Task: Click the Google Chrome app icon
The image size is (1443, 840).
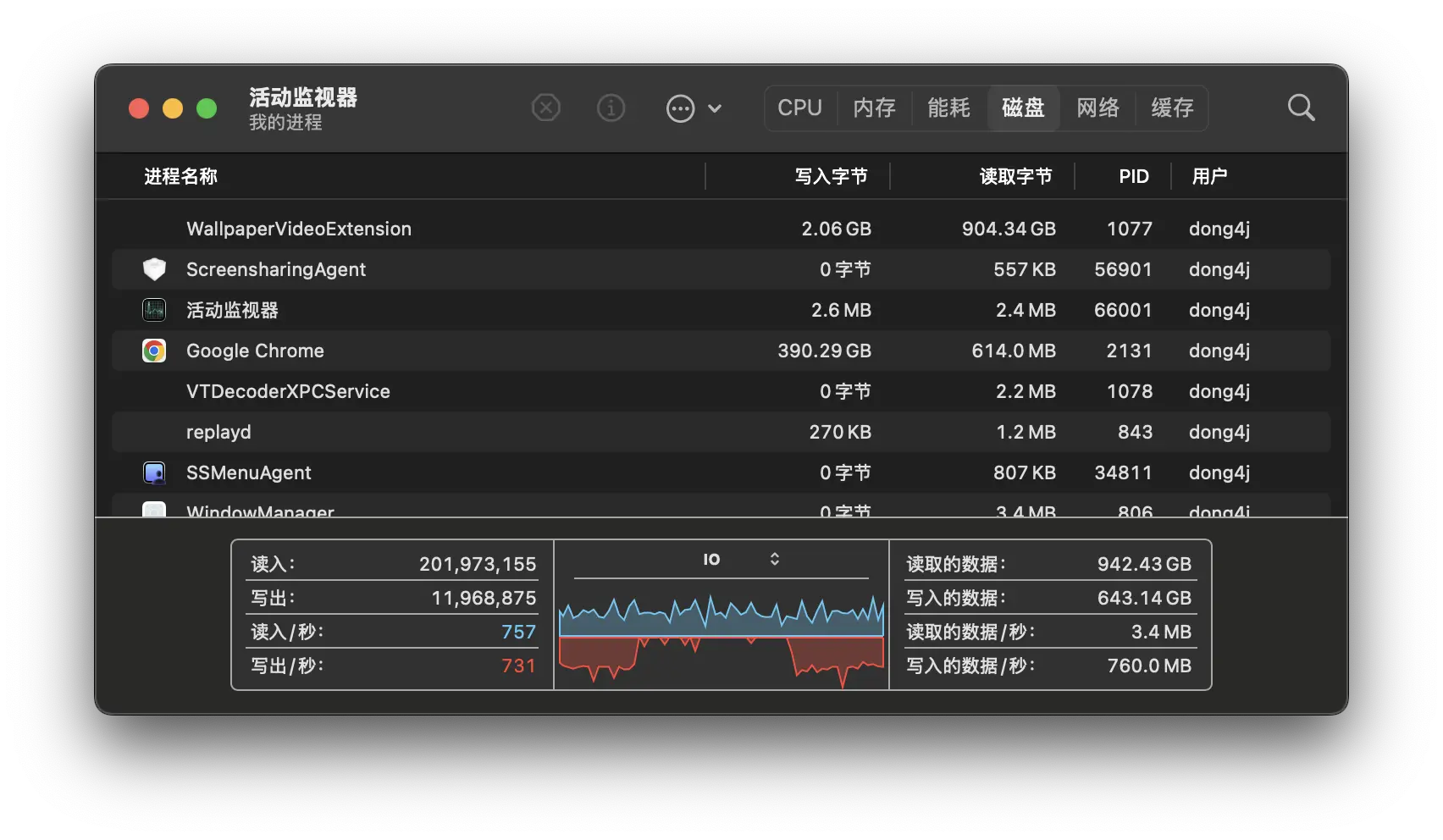Action: pos(154,351)
